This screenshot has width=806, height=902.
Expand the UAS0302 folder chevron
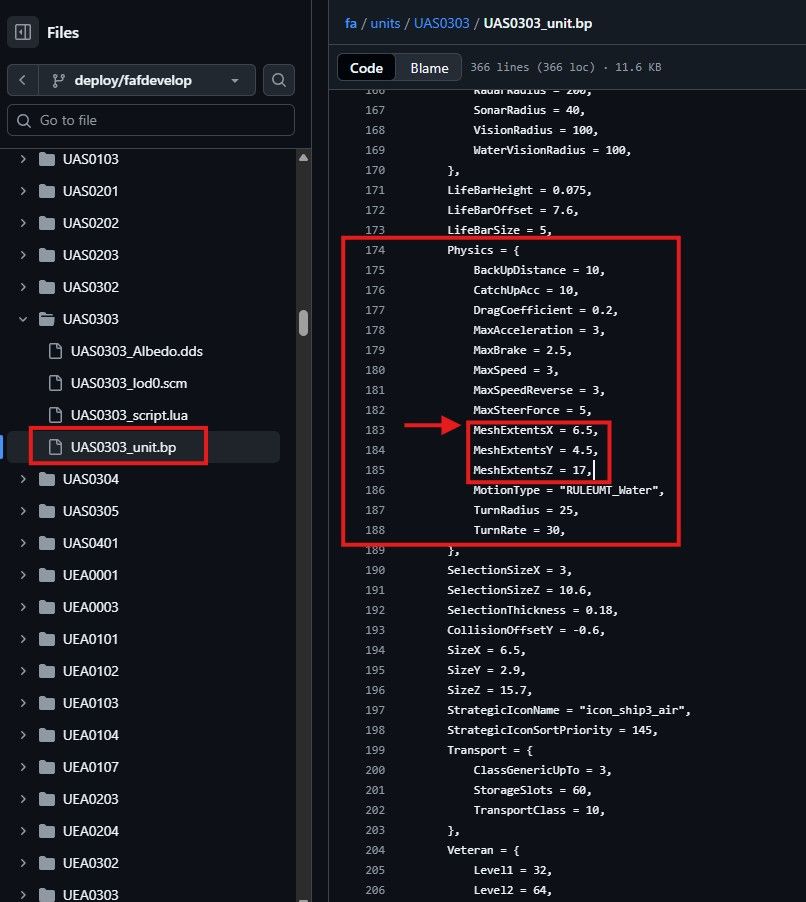(x=23, y=287)
